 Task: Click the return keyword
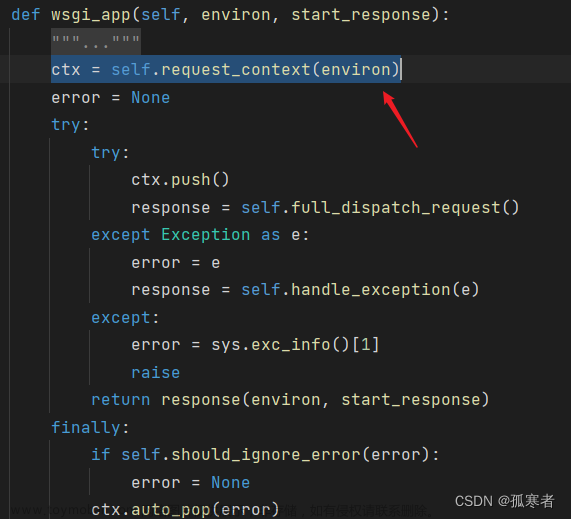pos(121,400)
